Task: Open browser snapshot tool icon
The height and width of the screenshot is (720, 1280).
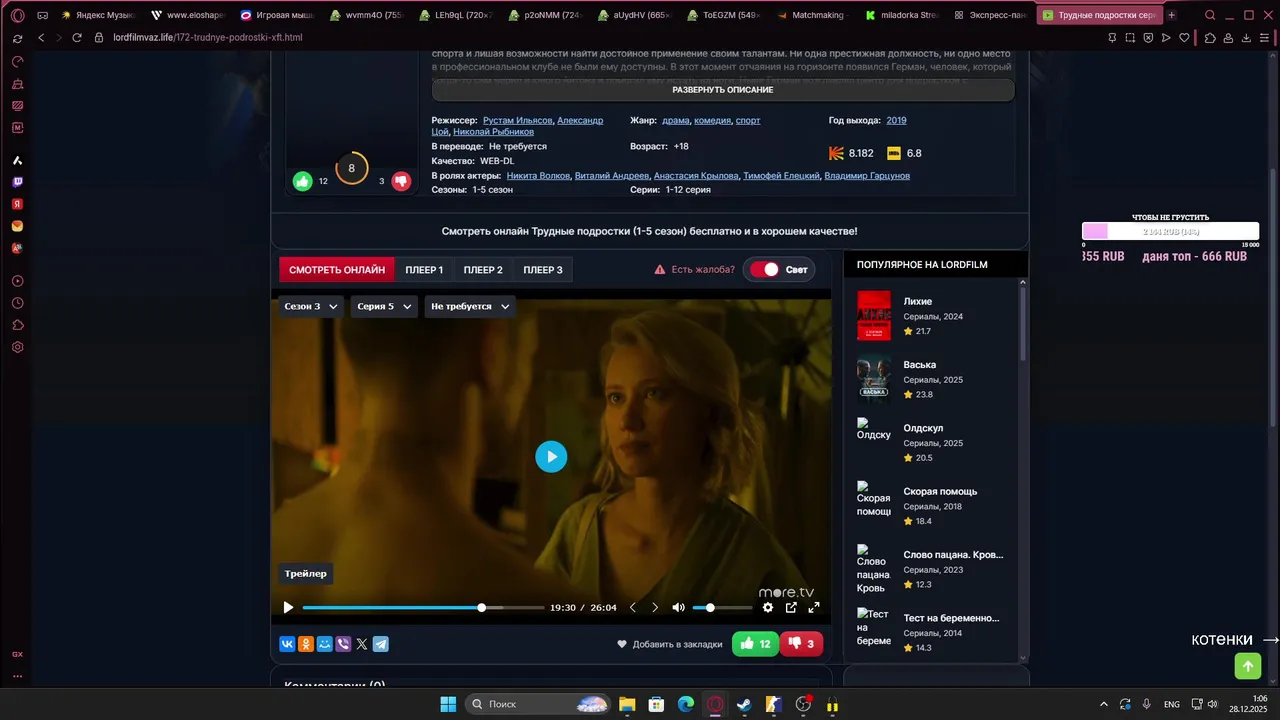Action: pyautogui.click(x=1130, y=37)
